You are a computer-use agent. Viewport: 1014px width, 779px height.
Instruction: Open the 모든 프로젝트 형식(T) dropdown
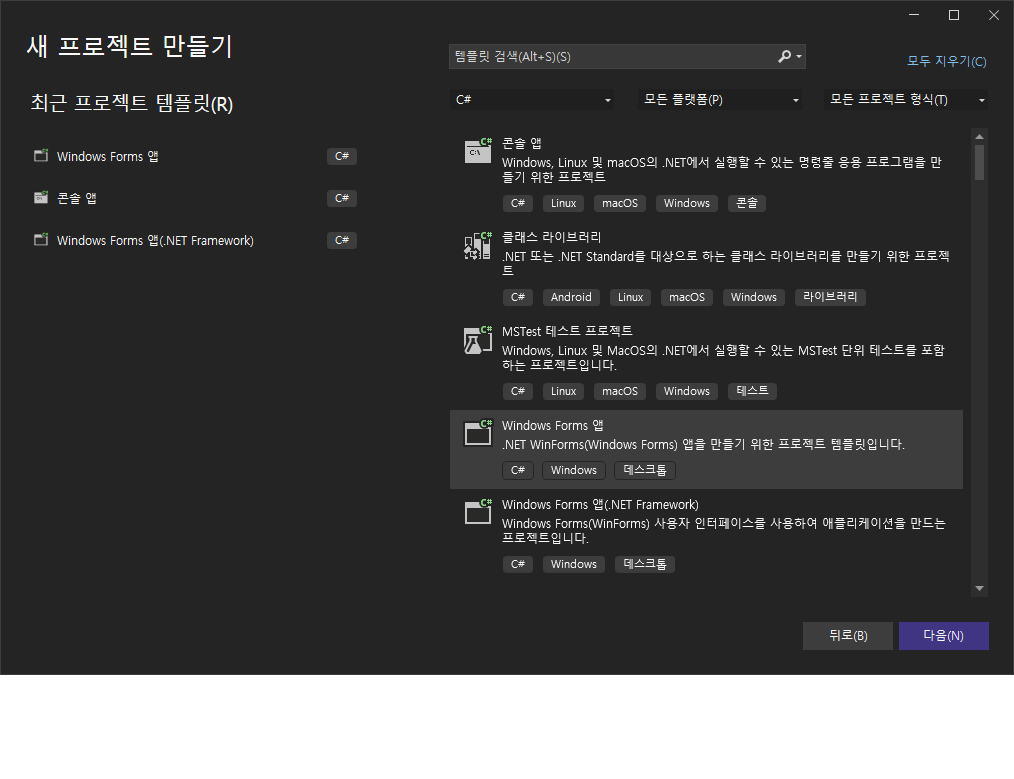click(905, 100)
